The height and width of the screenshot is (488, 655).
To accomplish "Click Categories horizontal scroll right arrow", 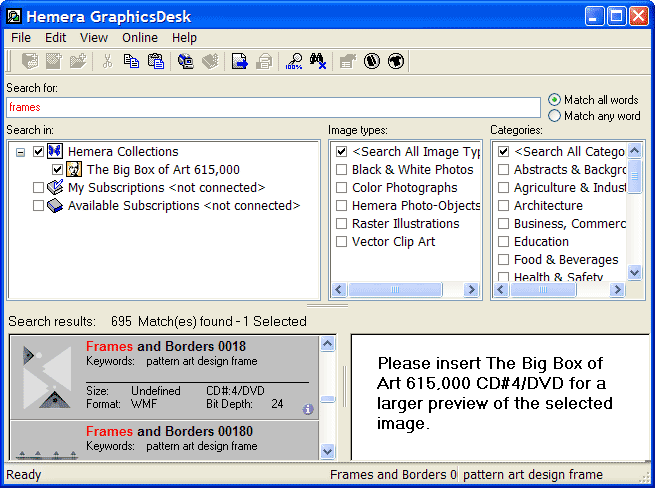I will pos(617,289).
